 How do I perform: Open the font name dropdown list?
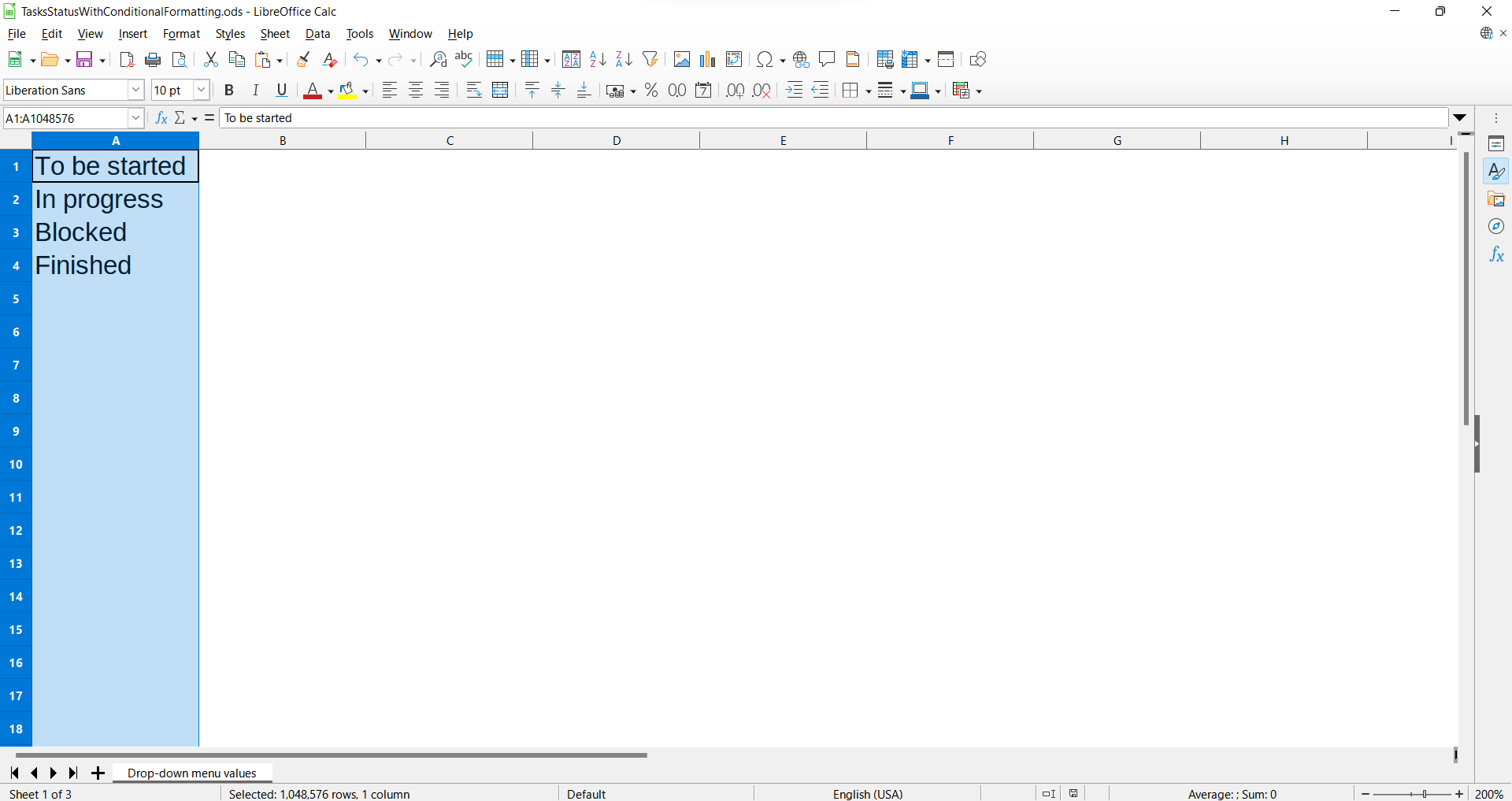coord(135,91)
